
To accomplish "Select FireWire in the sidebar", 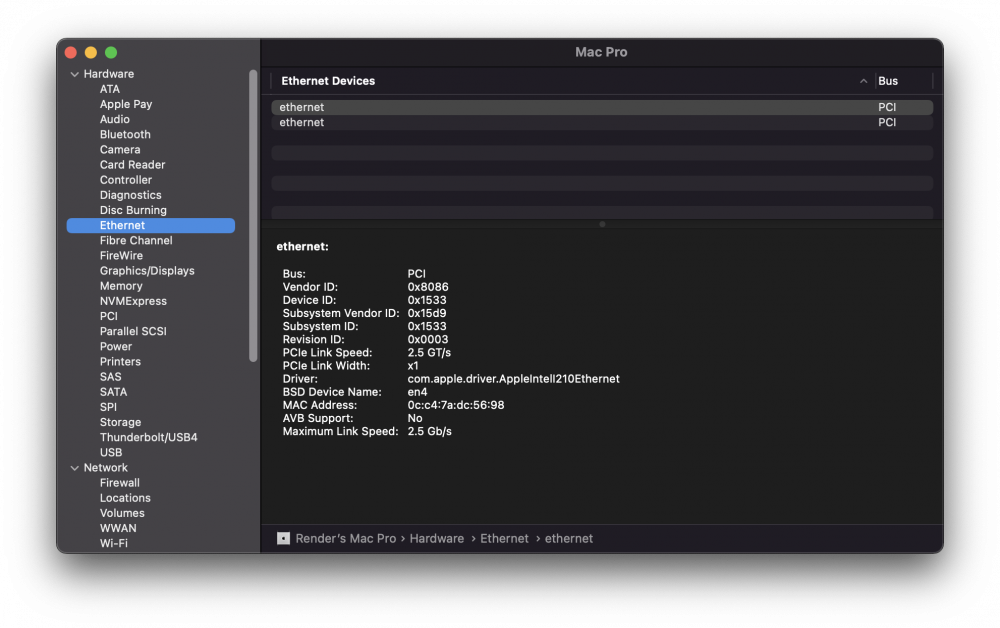I will click(x=121, y=256).
